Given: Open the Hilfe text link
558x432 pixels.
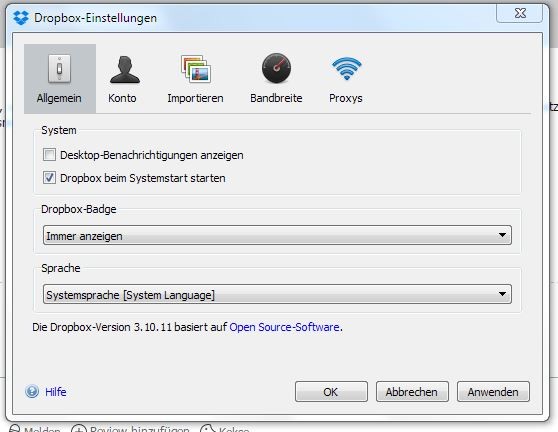Looking at the screenshot, I should tap(56, 392).
